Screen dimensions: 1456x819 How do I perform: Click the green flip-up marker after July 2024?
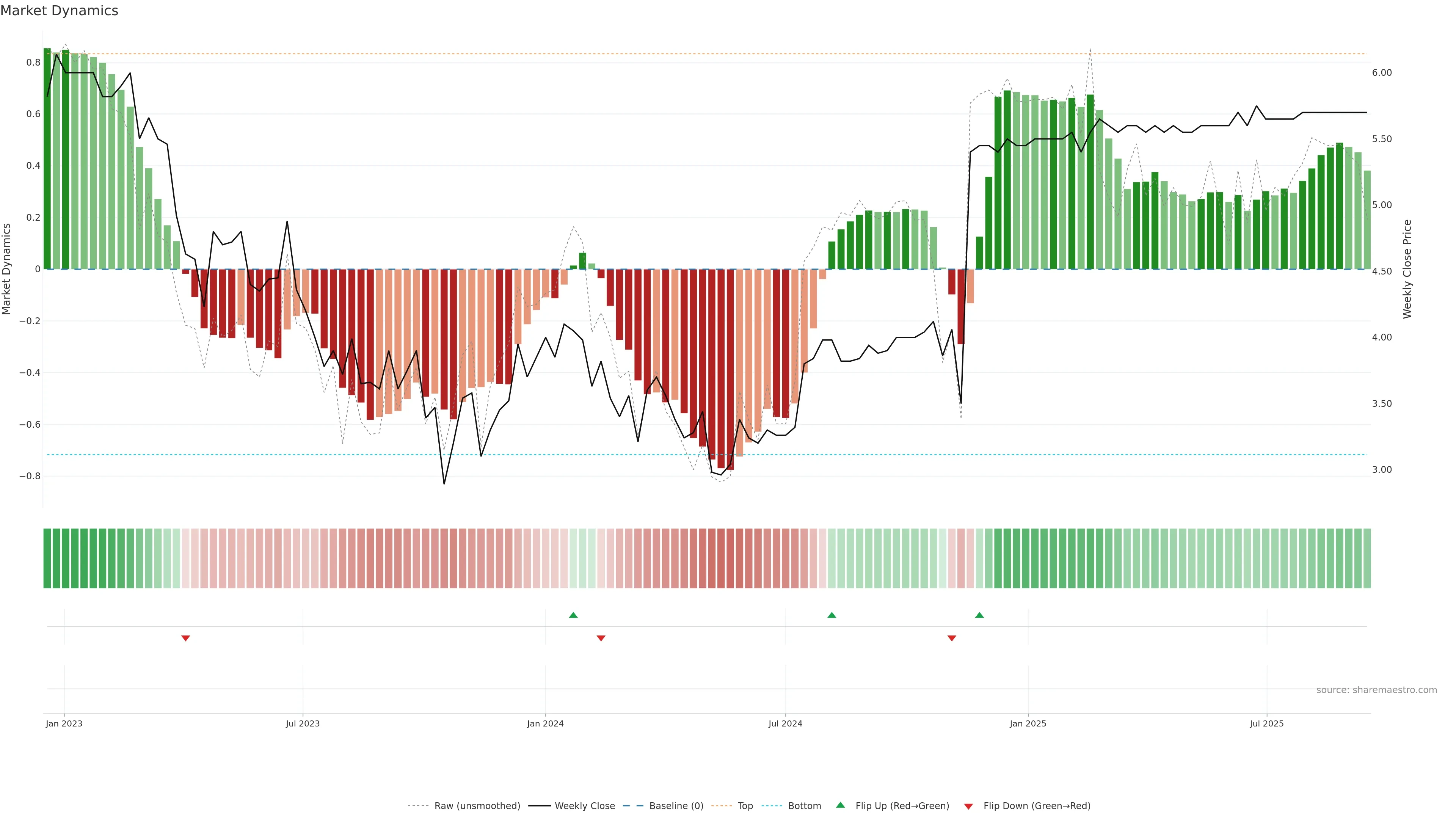832,615
